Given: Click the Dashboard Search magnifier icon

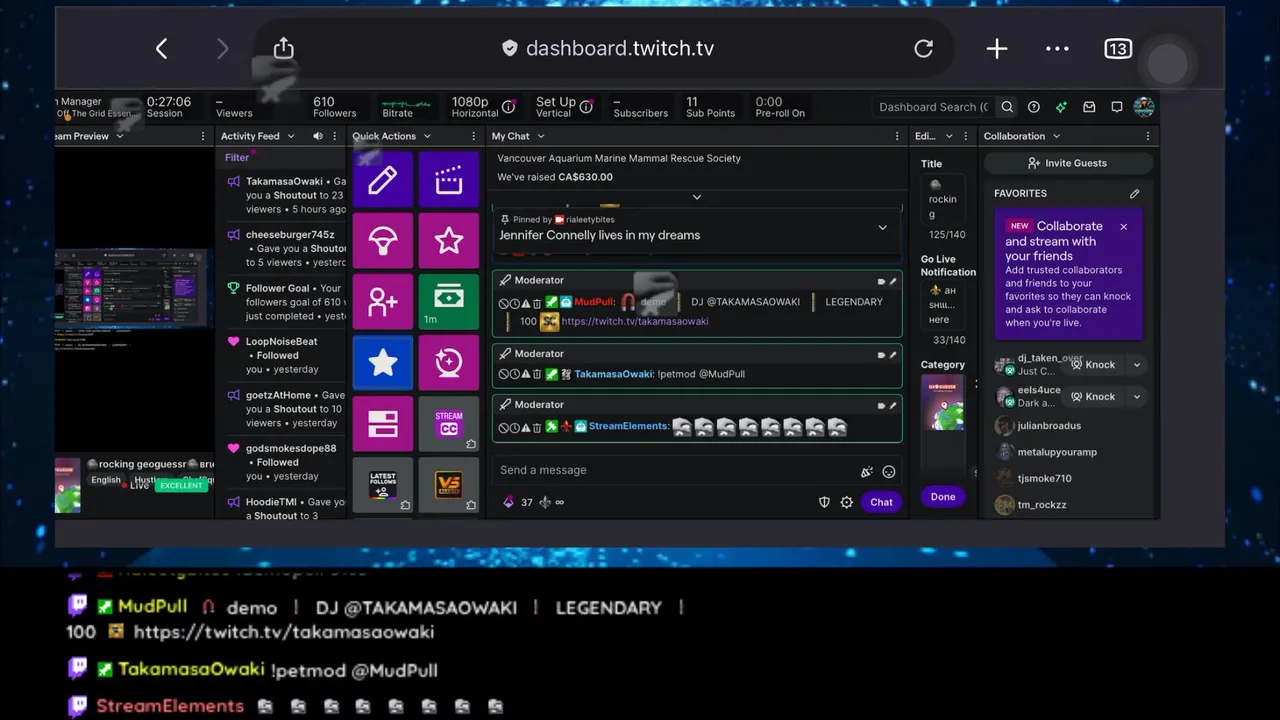Looking at the screenshot, I should click(x=1007, y=107).
